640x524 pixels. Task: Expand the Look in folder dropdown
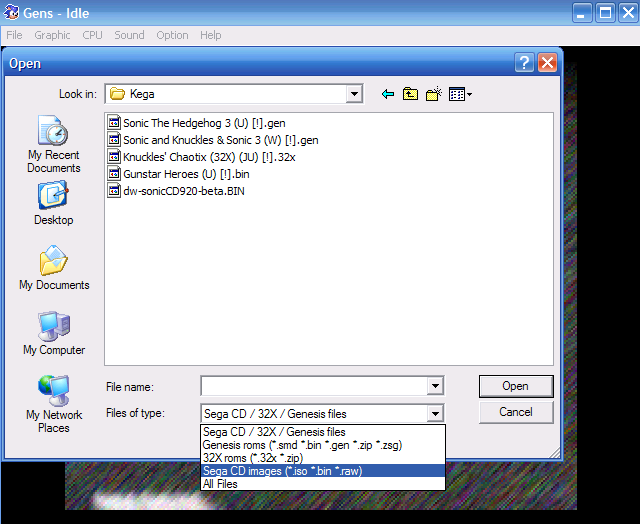[x=354, y=94]
